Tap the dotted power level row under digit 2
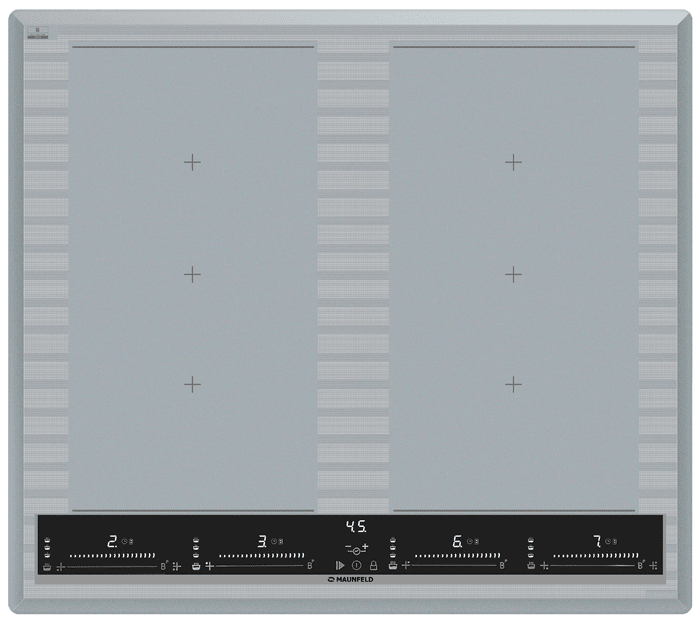Image resolution: width=700 pixels, height=622 pixels. click(112, 555)
